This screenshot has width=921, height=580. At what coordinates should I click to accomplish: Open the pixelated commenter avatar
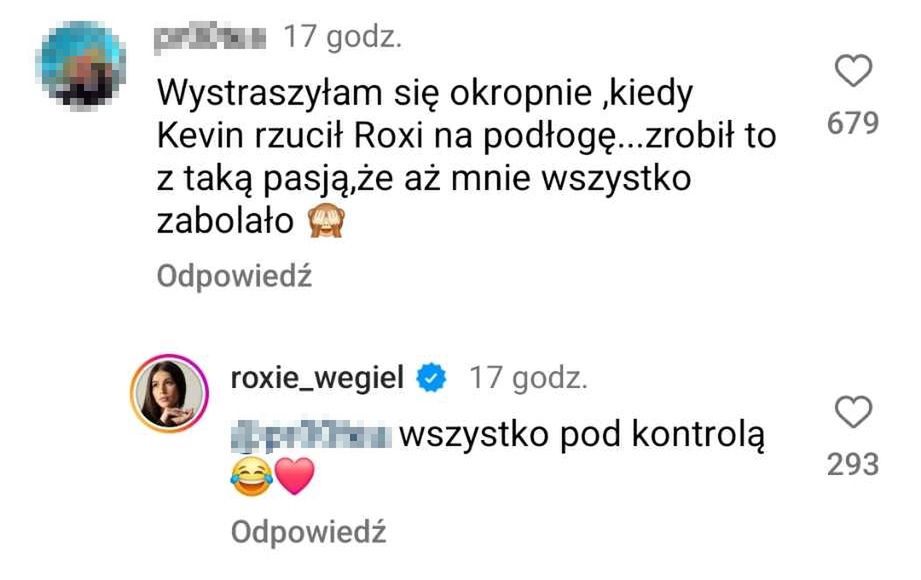[x=80, y=64]
